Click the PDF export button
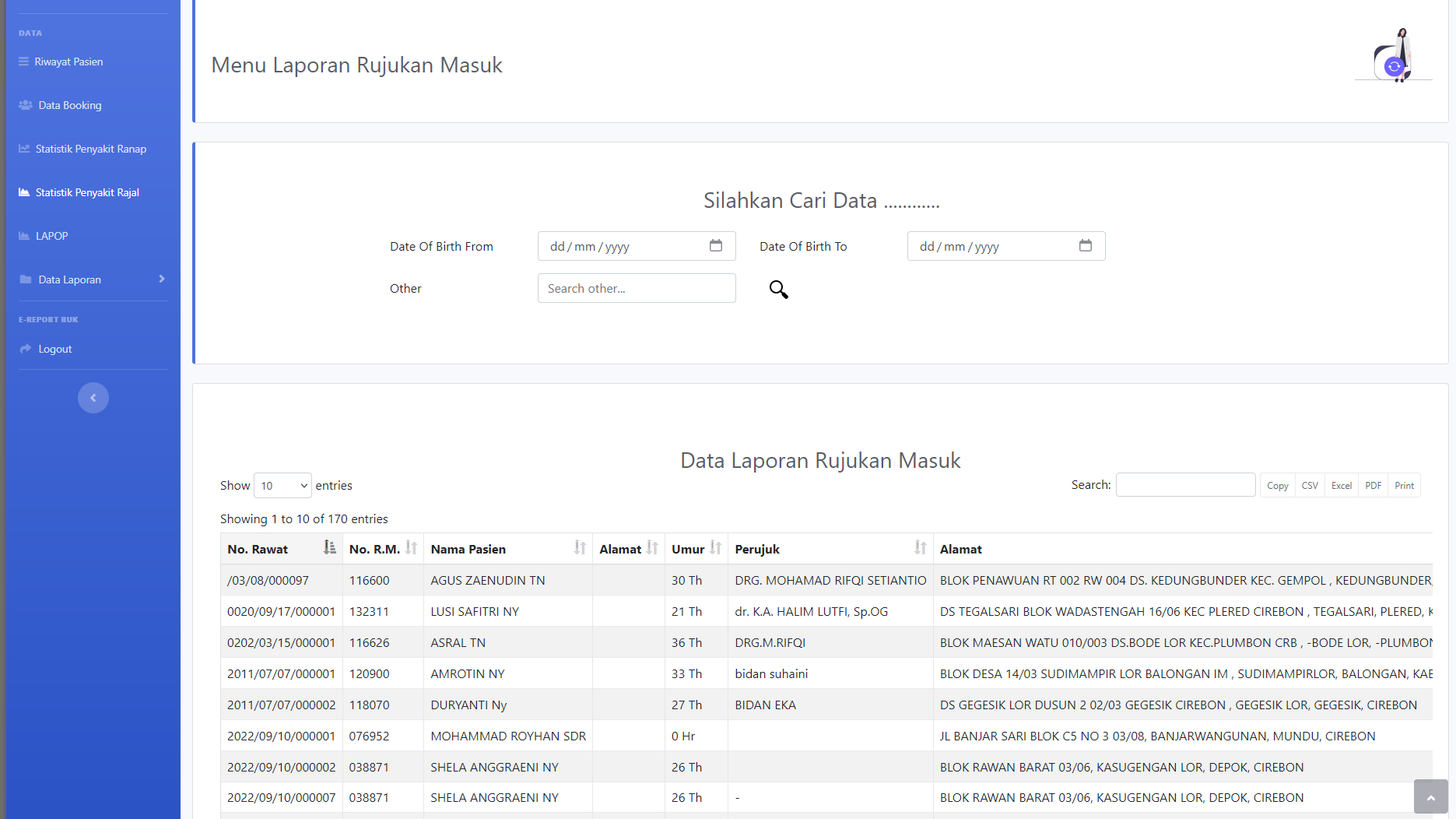Image resolution: width=1456 pixels, height=819 pixels. pyautogui.click(x=1373, y=486)
